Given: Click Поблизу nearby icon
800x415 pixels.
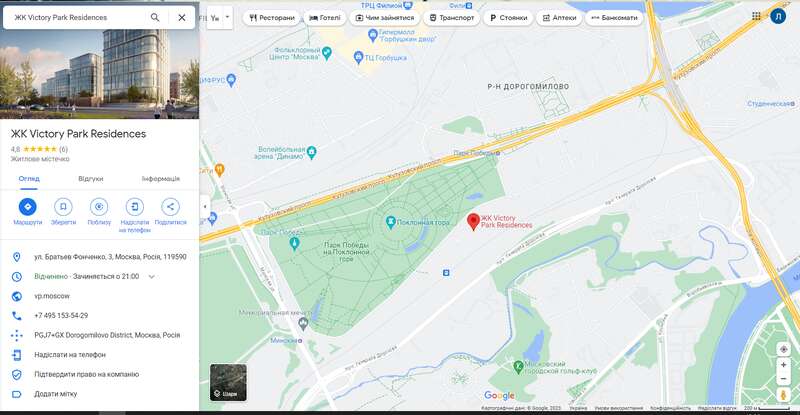Looking at the screenshot, I should [x=99, y=207].
